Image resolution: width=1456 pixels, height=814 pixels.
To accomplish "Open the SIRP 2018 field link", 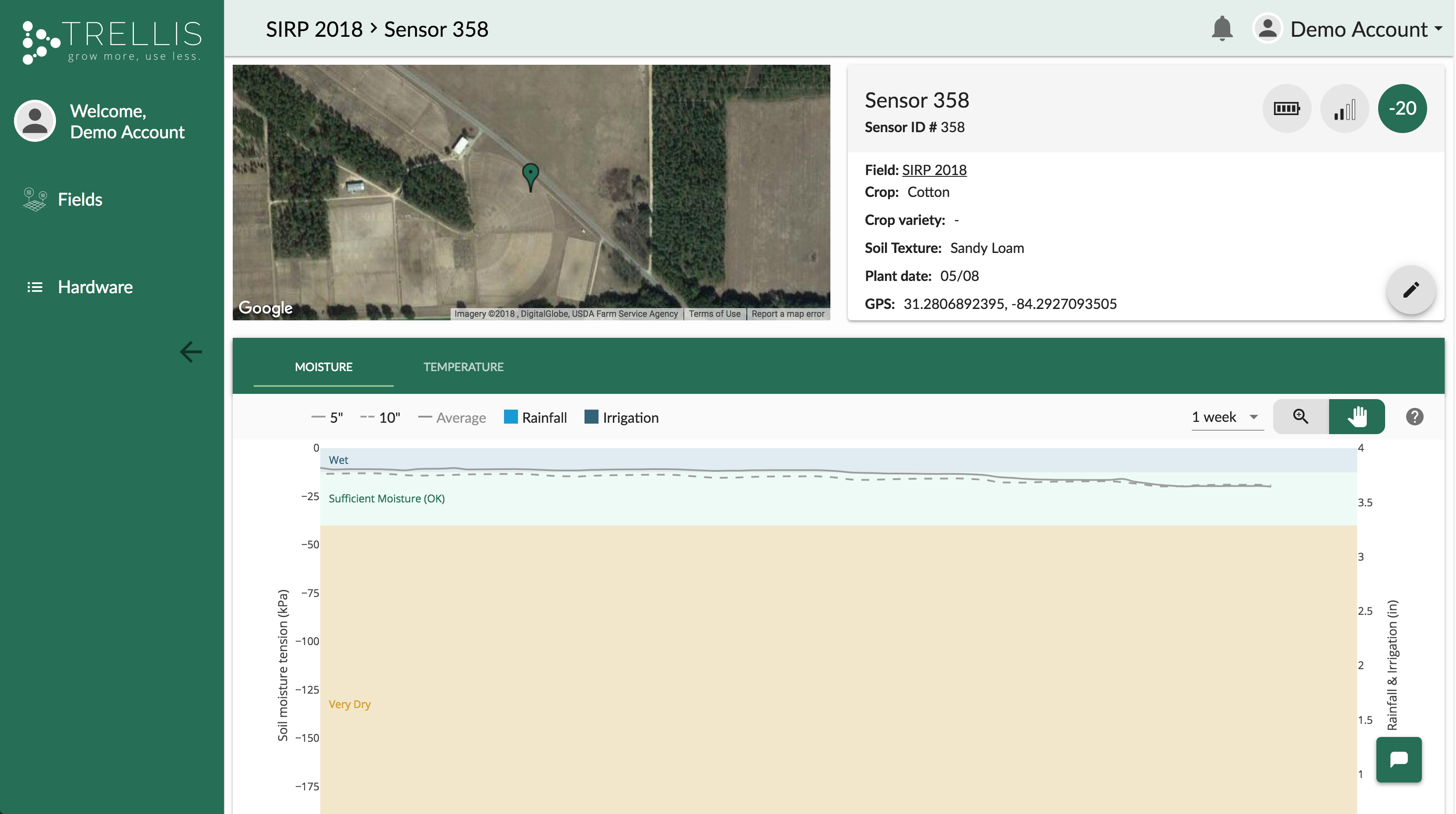I will pos(934,170).
